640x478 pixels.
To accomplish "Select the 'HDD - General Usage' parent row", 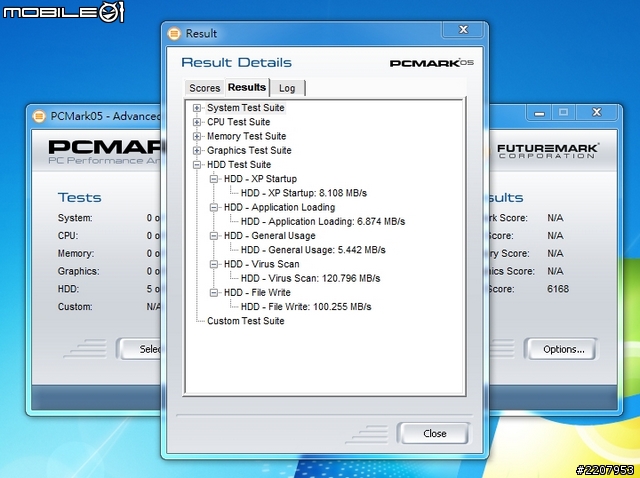I will 269,236.
